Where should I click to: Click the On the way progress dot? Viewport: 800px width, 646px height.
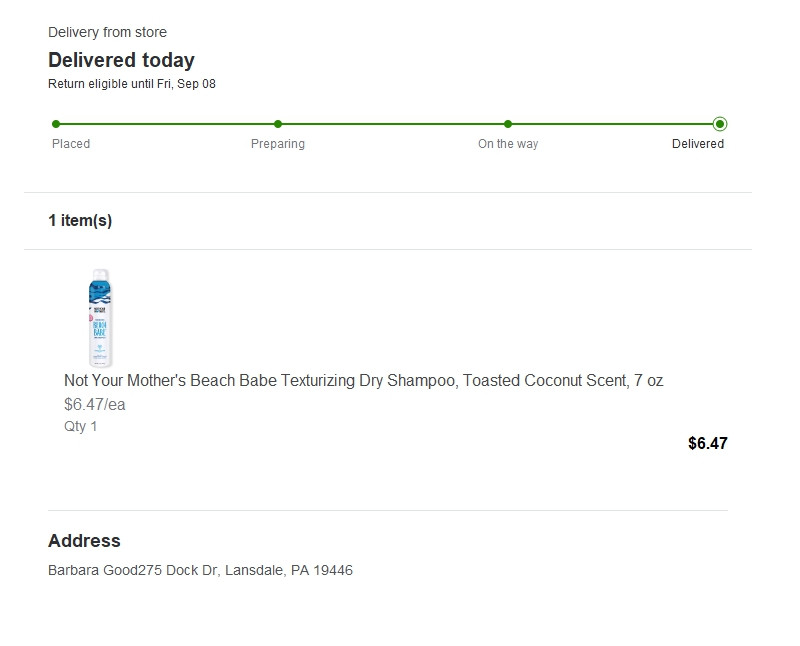[508, 124]
